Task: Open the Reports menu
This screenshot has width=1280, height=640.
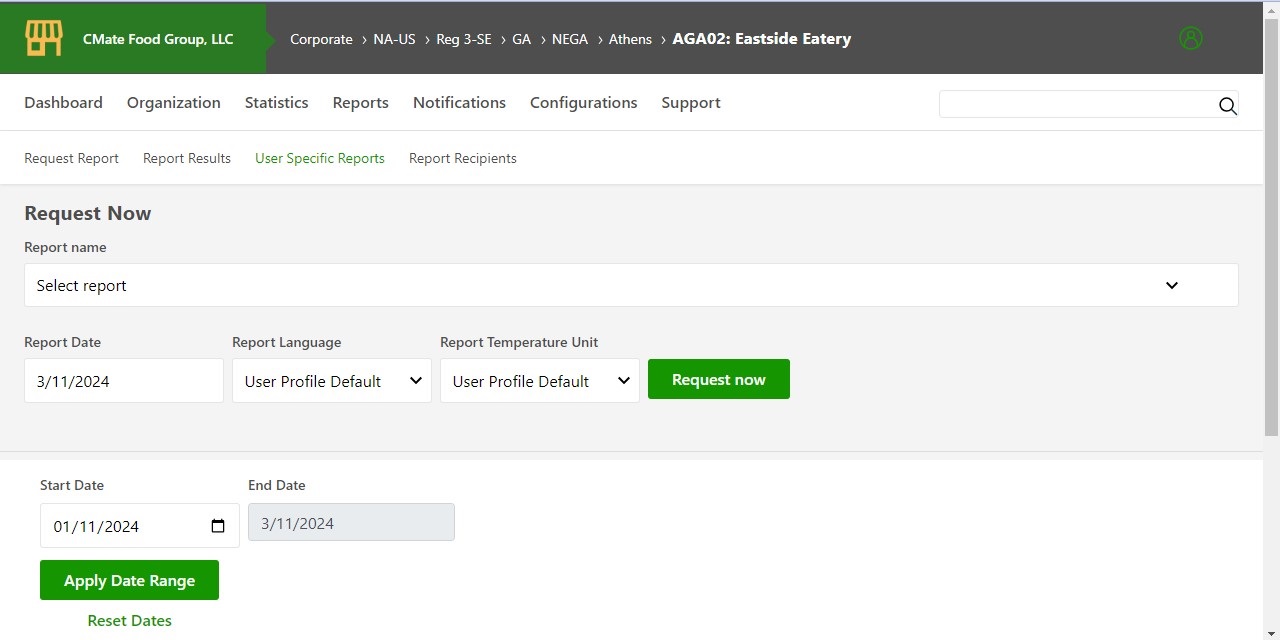Action: (360, 103)
